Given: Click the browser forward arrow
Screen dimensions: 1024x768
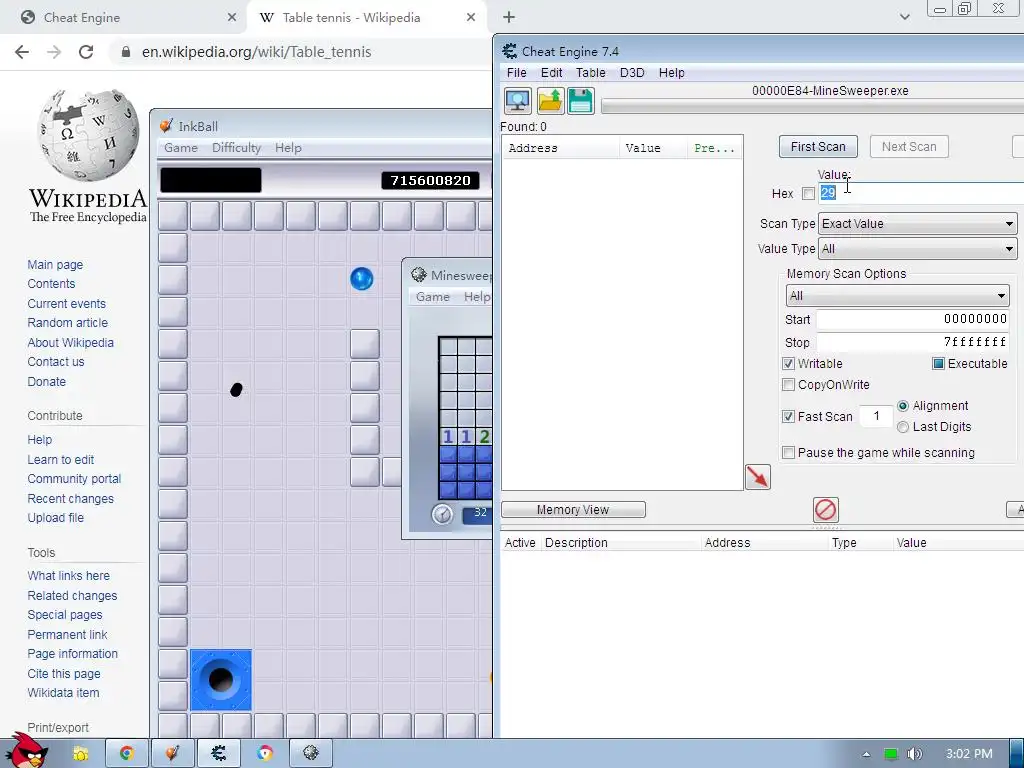Looking at the screenshot, I should (54, 52).
